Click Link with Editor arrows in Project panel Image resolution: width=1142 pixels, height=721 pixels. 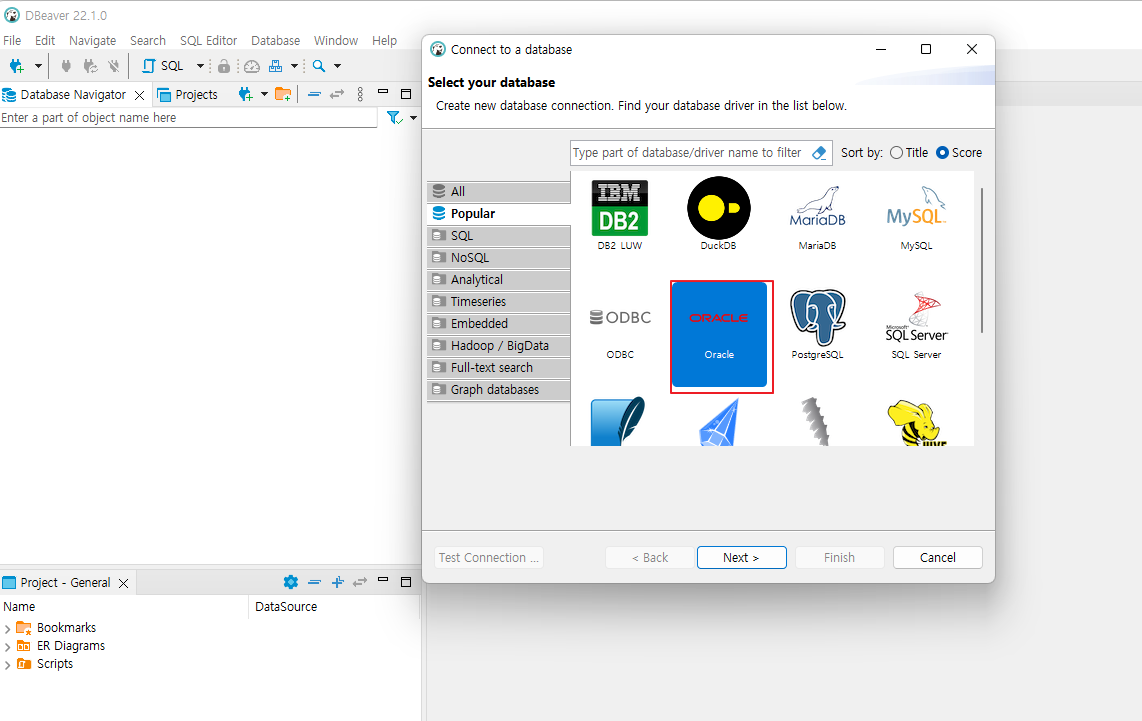tap(360, 582)
